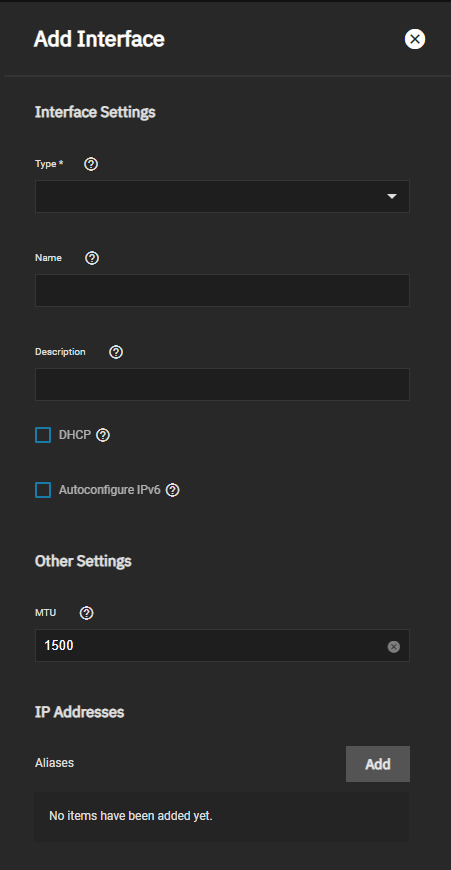Click into the Description input box
451x870 pixels.
pos(222,384)
